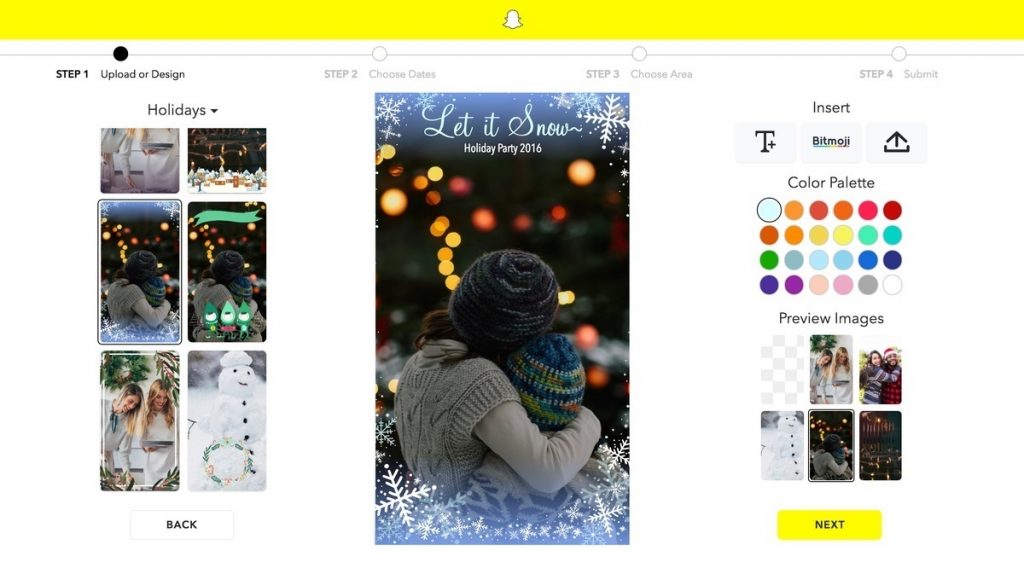
Task: Click 'Let it Snow' title text on canvas
Action: click(502, 122)
